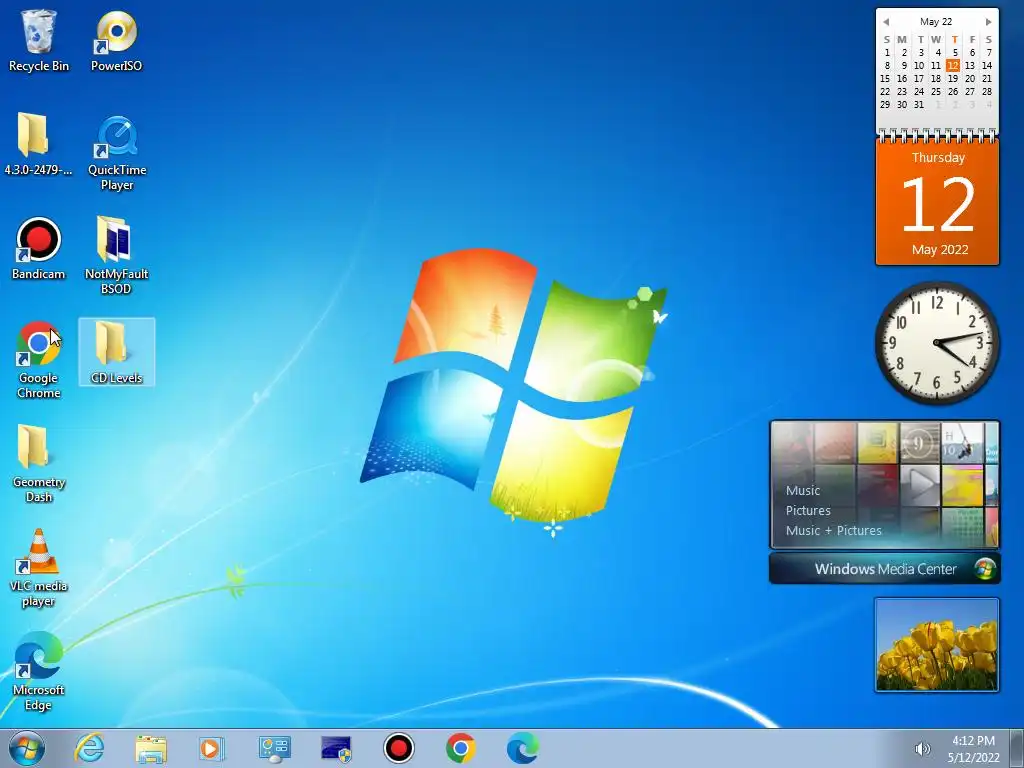Screen dimensions: 1024x768
Task: Launch Microsoft Edge from the taskbar
Action: [522, 748]
